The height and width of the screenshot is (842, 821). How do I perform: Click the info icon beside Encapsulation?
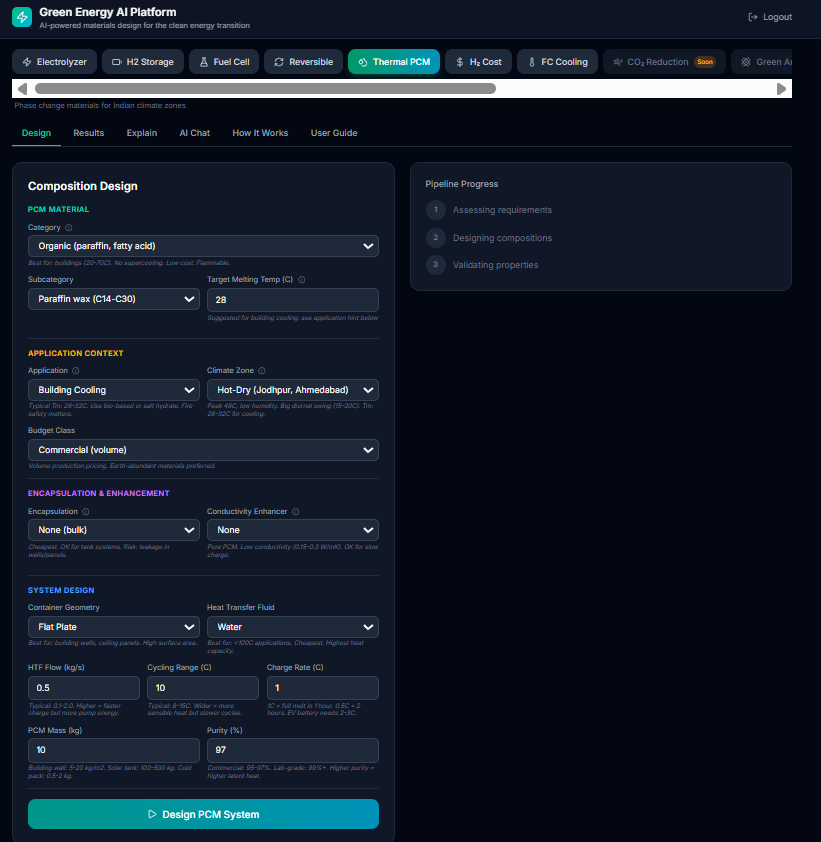tap(86, 512)
